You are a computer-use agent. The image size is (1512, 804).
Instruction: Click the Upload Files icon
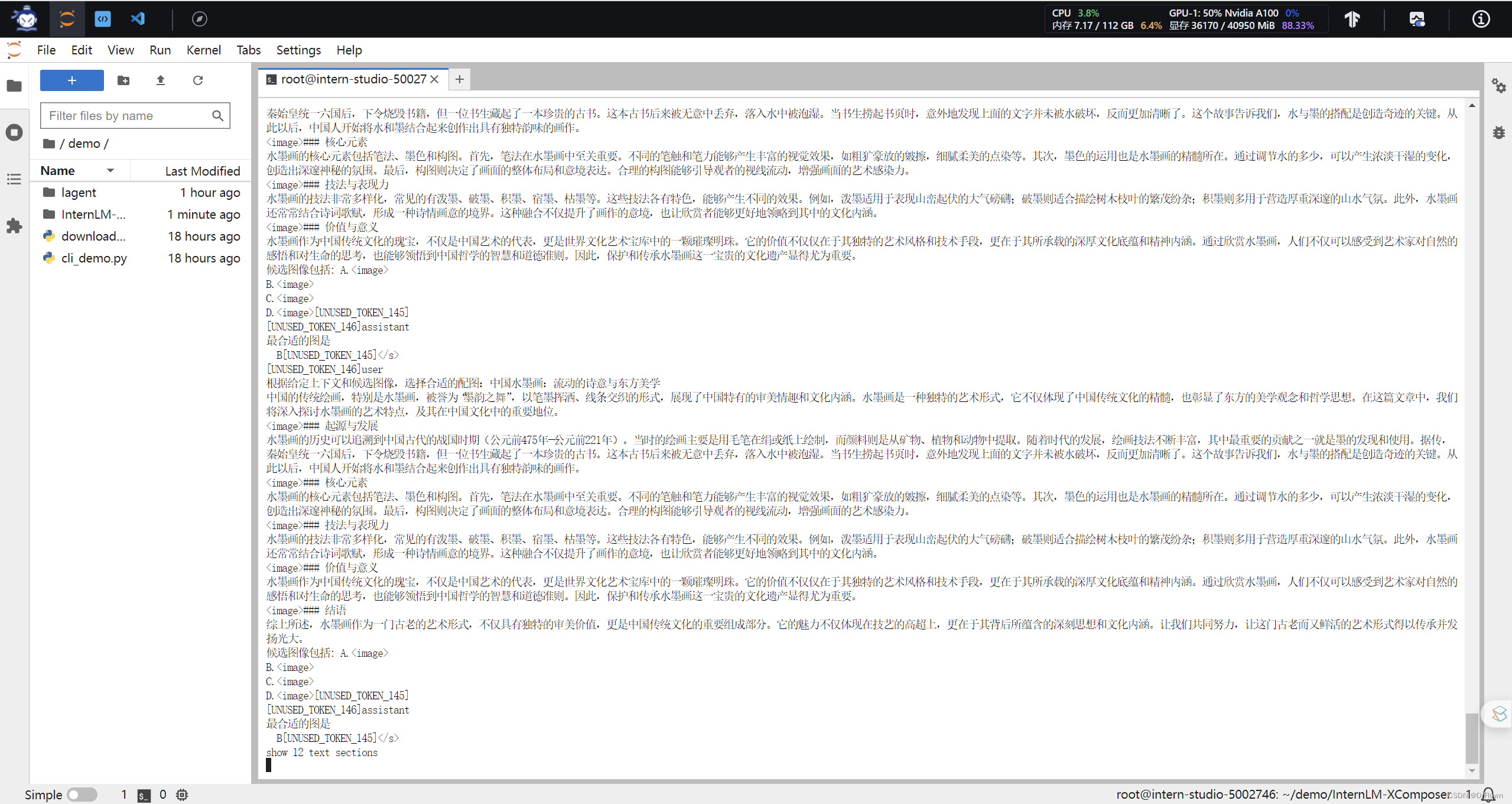click(161, 80)
